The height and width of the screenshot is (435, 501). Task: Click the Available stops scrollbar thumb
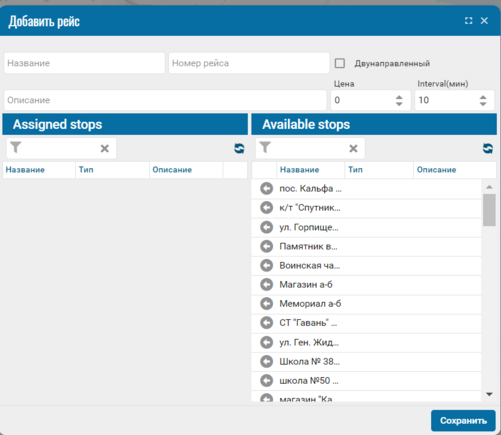(x=489, y=210)
